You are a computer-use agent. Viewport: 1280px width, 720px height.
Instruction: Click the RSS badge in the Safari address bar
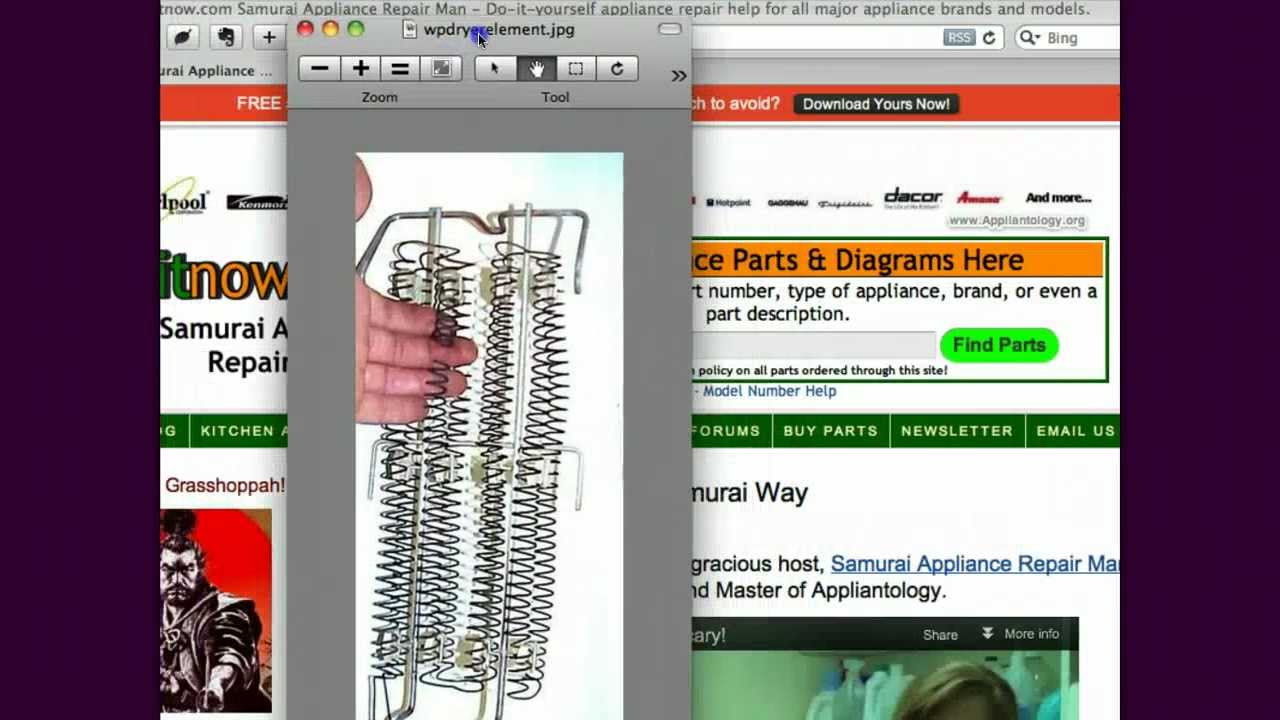tap(958, 38)
